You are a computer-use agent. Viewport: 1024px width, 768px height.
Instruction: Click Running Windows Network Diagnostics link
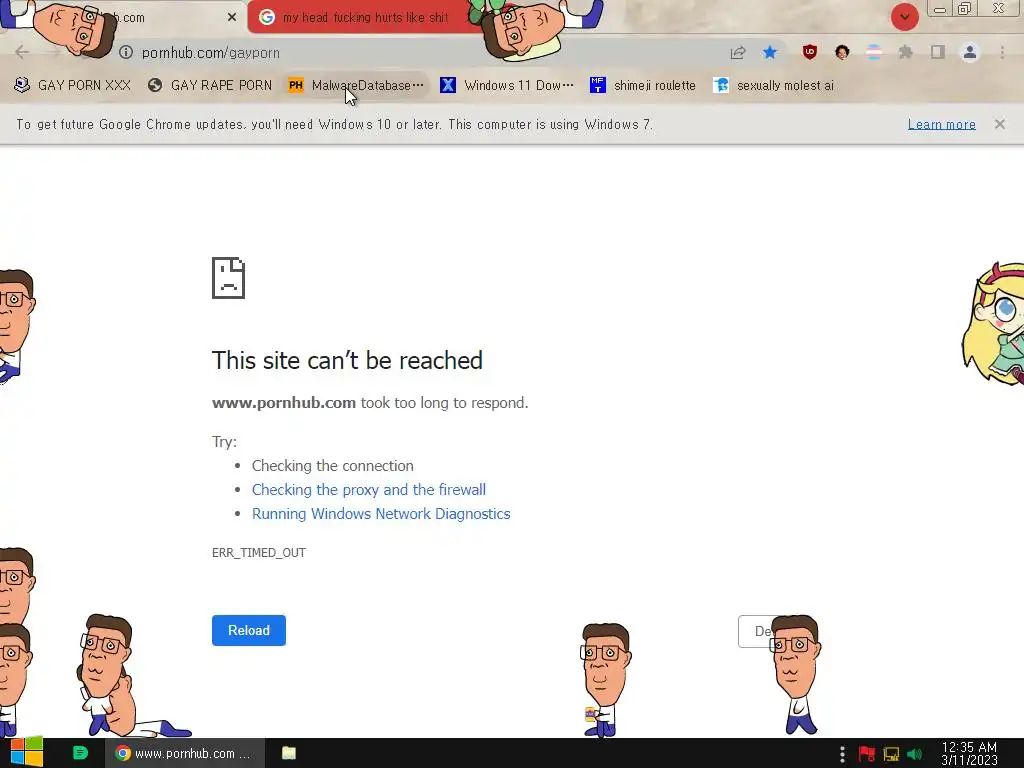381,514
